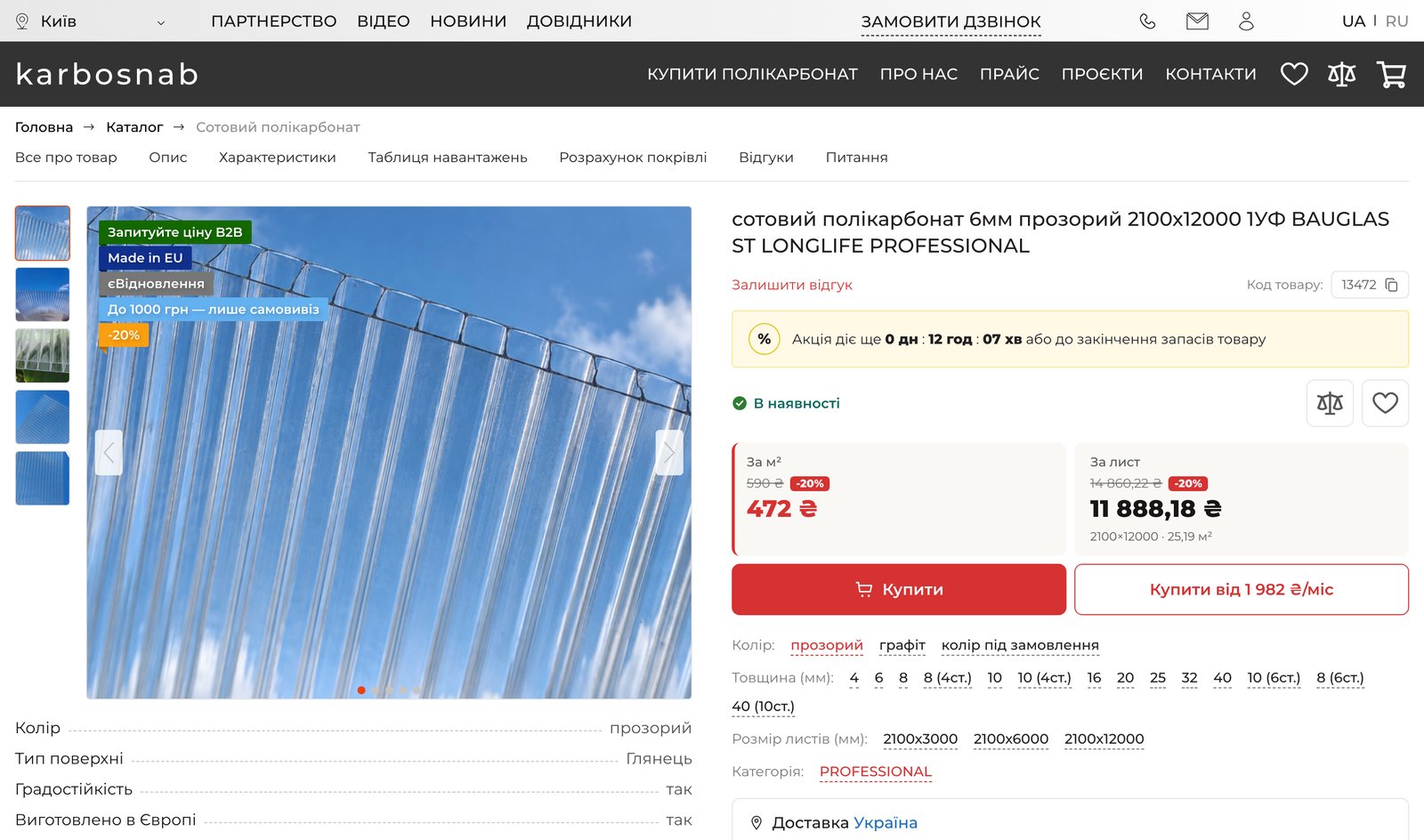
Task: Choose колір під замовлення option
Action: [1020, 645]
